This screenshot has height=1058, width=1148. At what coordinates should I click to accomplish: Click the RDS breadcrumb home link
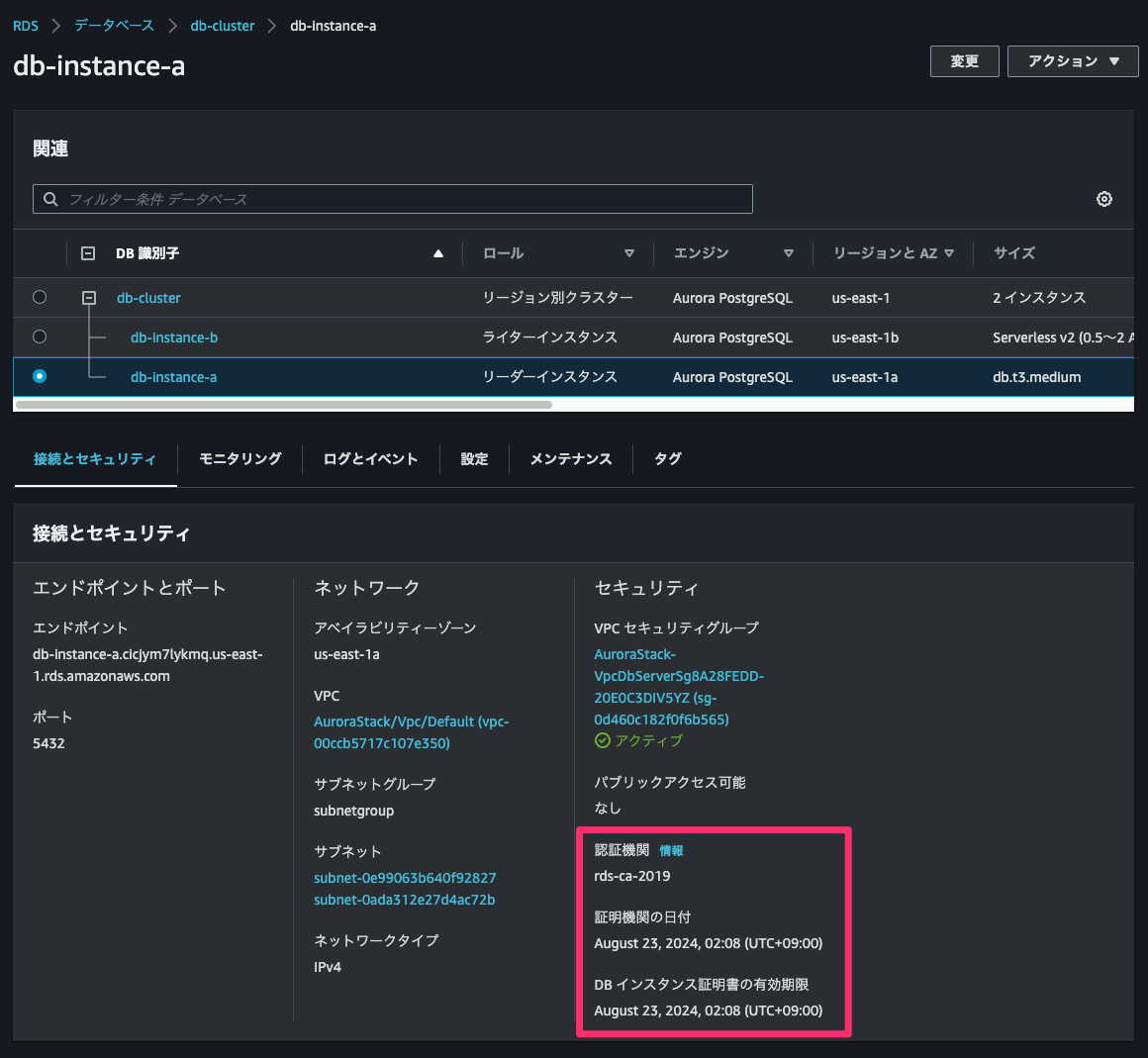25,25
